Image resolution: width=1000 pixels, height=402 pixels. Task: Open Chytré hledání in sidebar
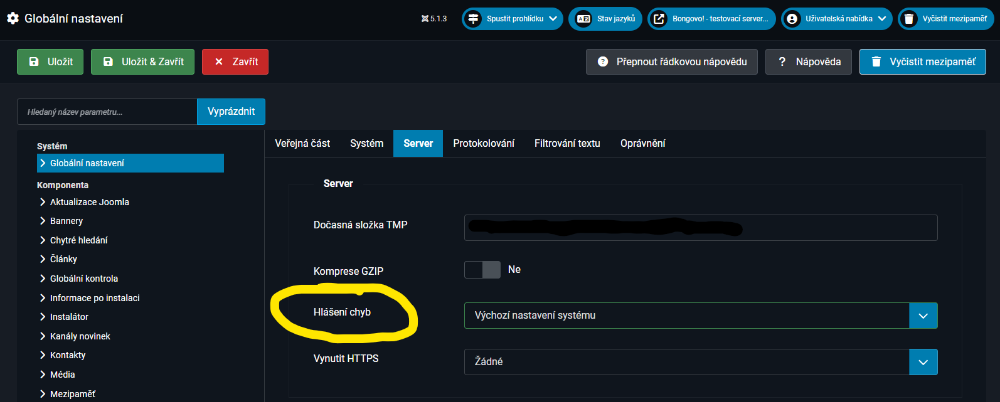pos(79,240)
